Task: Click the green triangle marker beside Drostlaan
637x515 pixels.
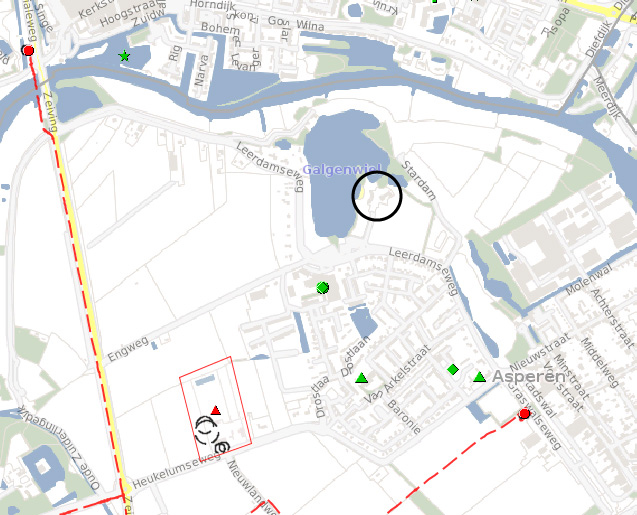Action: [362, 378]
